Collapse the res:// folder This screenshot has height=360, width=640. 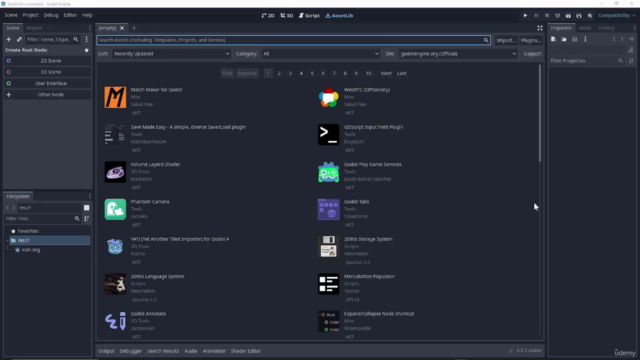click(7, 240)
